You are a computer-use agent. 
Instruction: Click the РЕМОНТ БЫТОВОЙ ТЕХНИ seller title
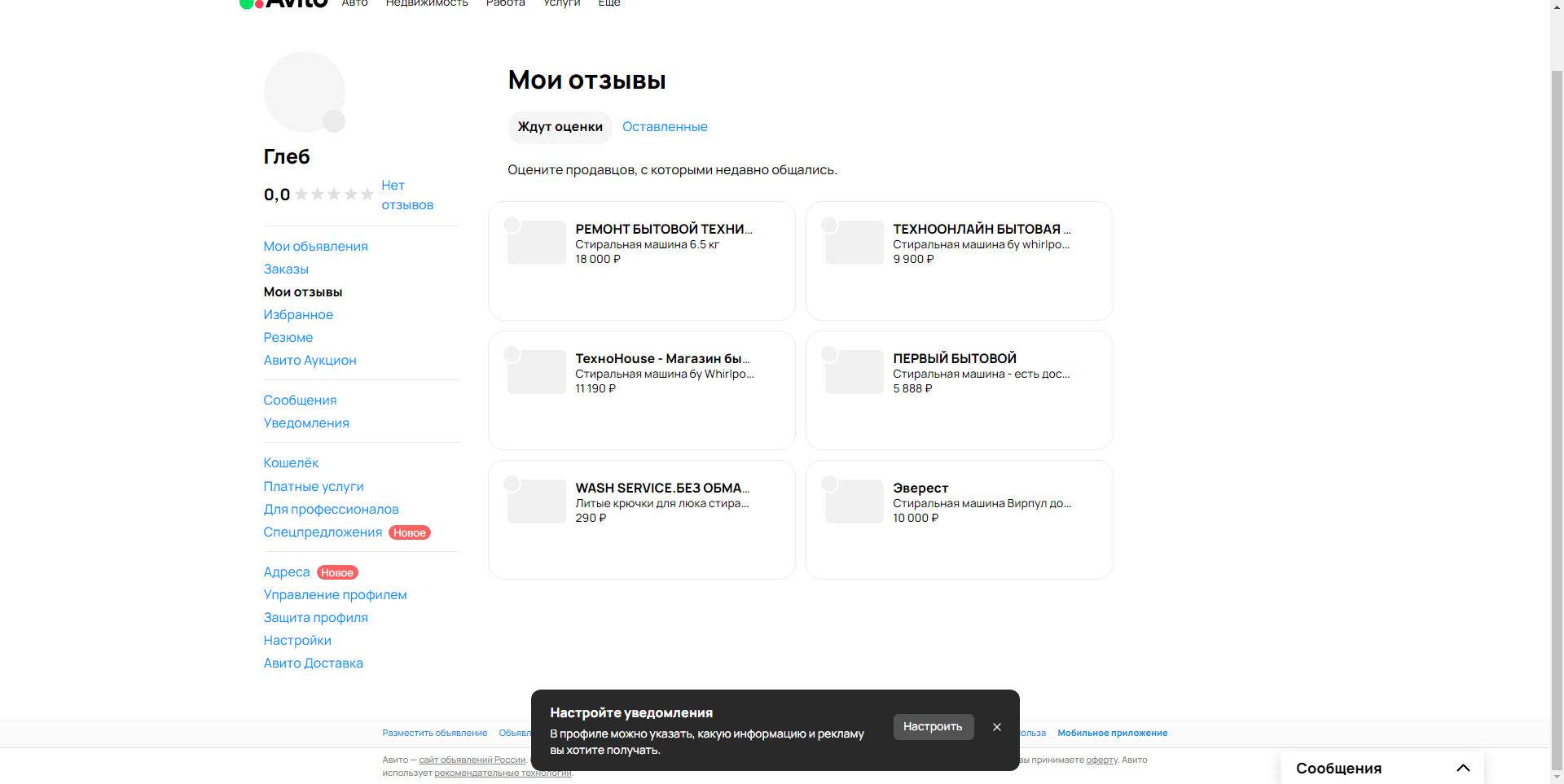(664, 230)
